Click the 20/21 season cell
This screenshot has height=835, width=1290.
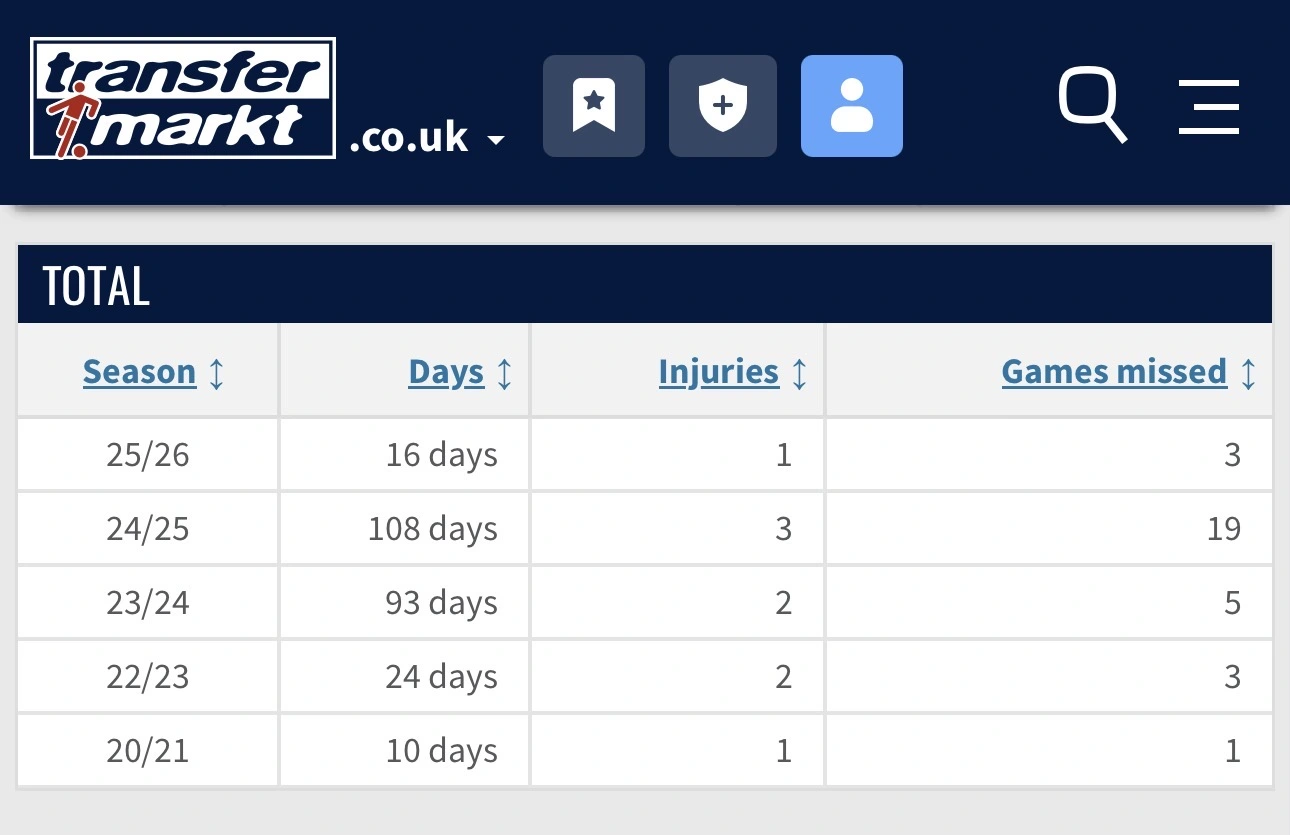(x=147, y=751)
